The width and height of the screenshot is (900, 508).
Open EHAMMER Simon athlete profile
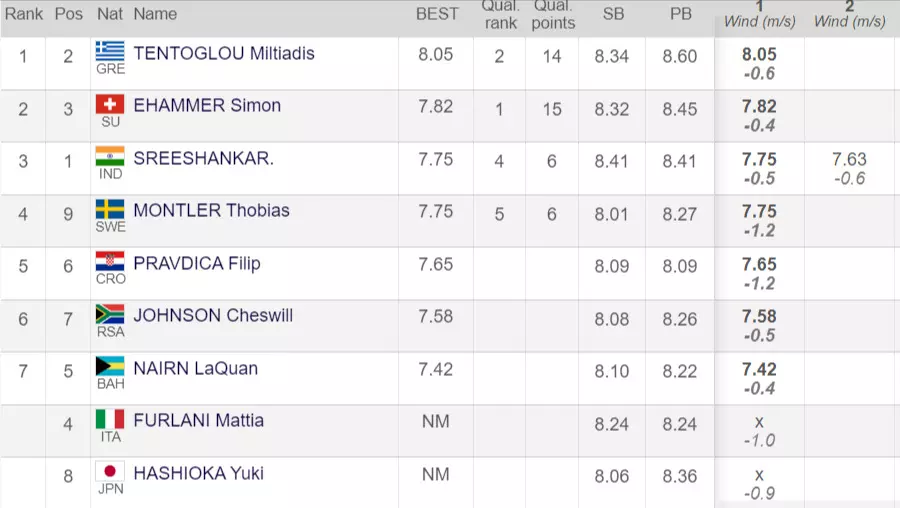pyautogui.click(x=207, y=106)
